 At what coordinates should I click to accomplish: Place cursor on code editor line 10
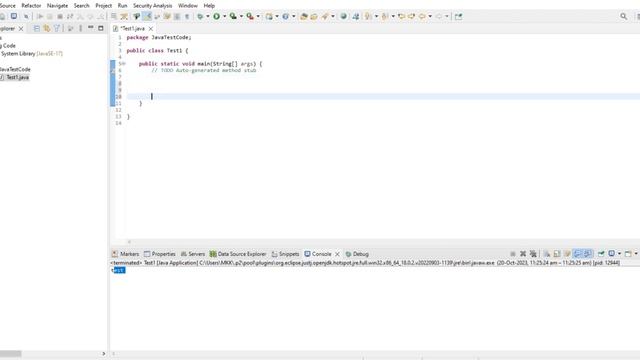383,97
